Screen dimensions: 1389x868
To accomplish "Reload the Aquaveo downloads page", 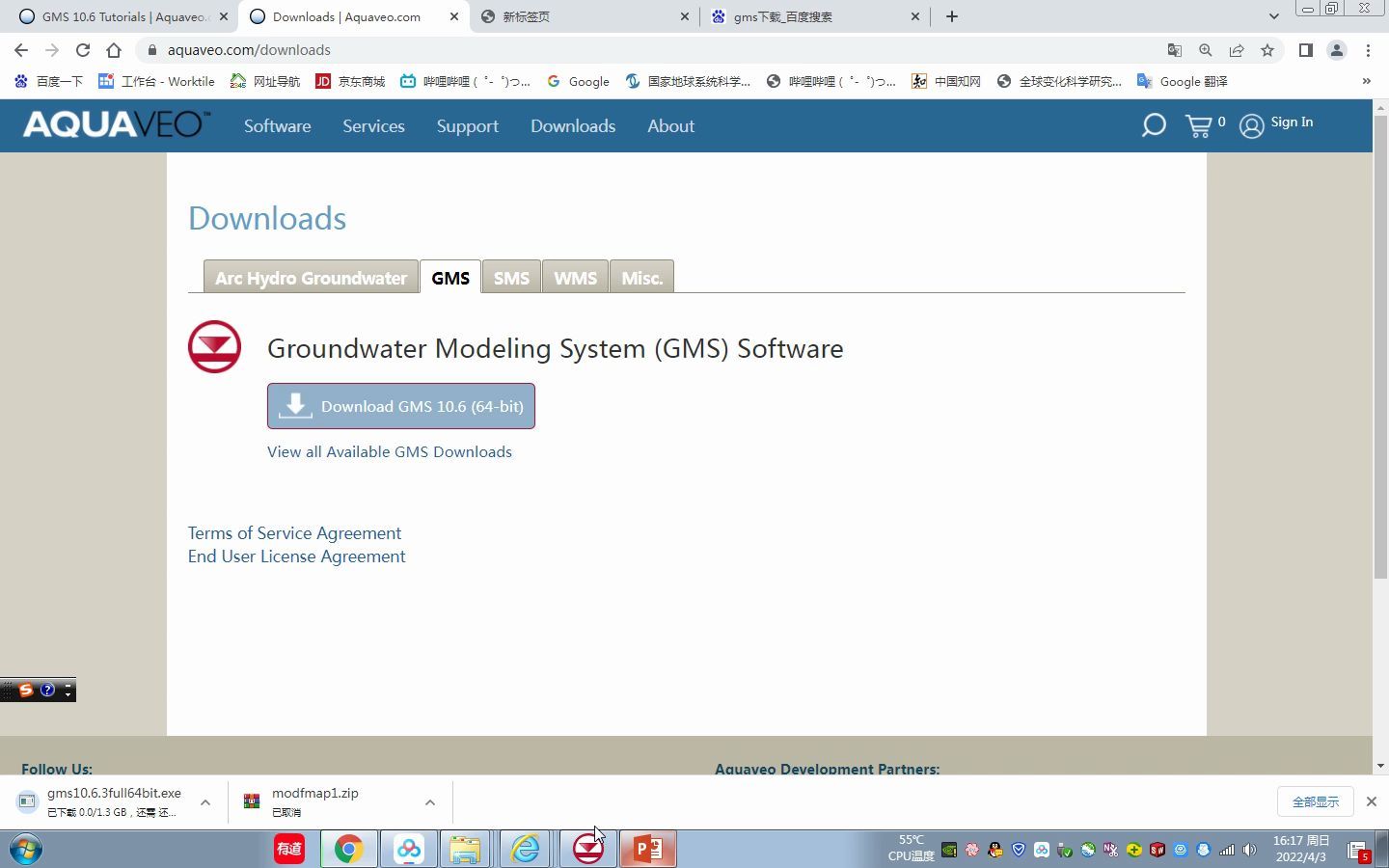I will 83,50.
